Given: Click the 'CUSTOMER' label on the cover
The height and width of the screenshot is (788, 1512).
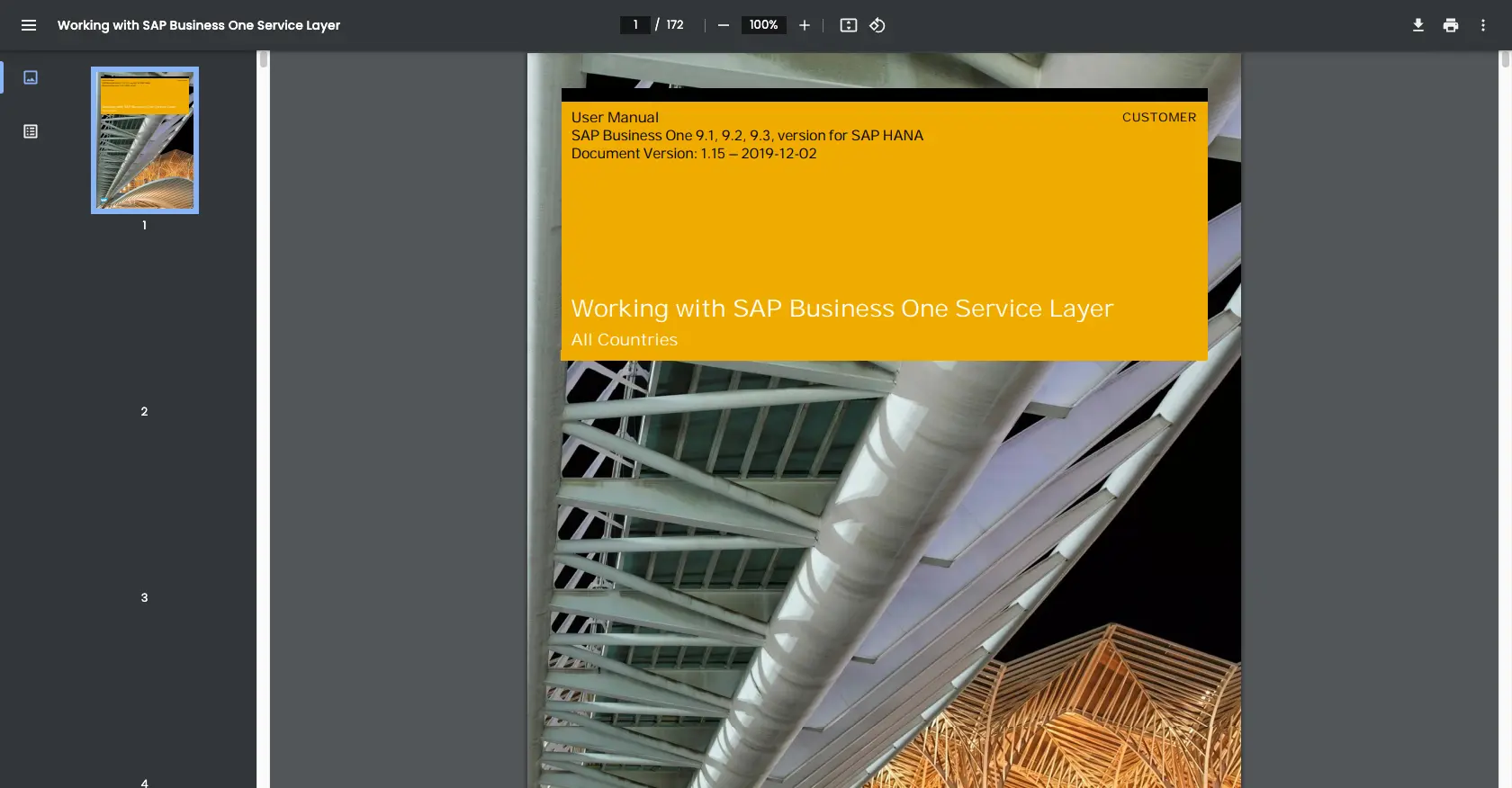Looking at the screenshot, I should (1159, 117).
